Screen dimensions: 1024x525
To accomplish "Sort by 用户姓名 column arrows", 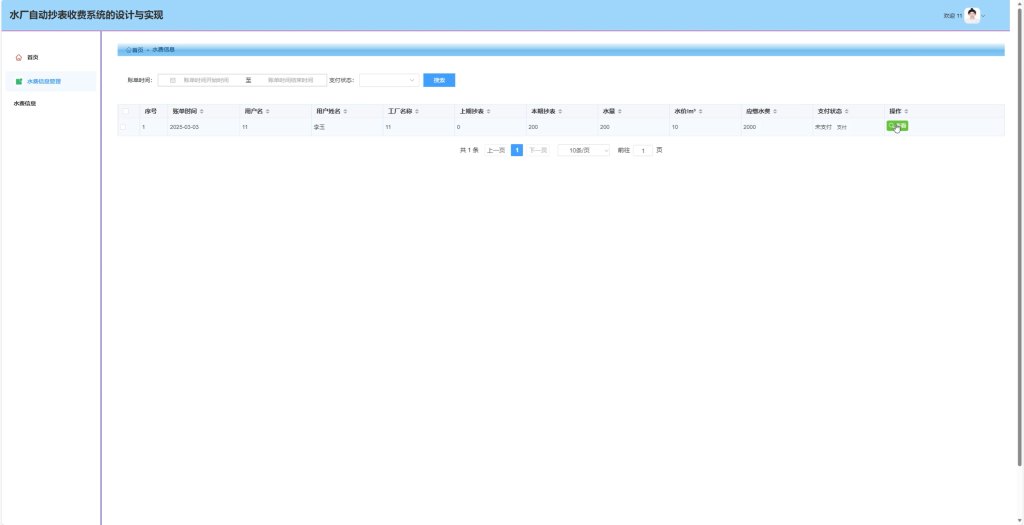I will (345, 112).
